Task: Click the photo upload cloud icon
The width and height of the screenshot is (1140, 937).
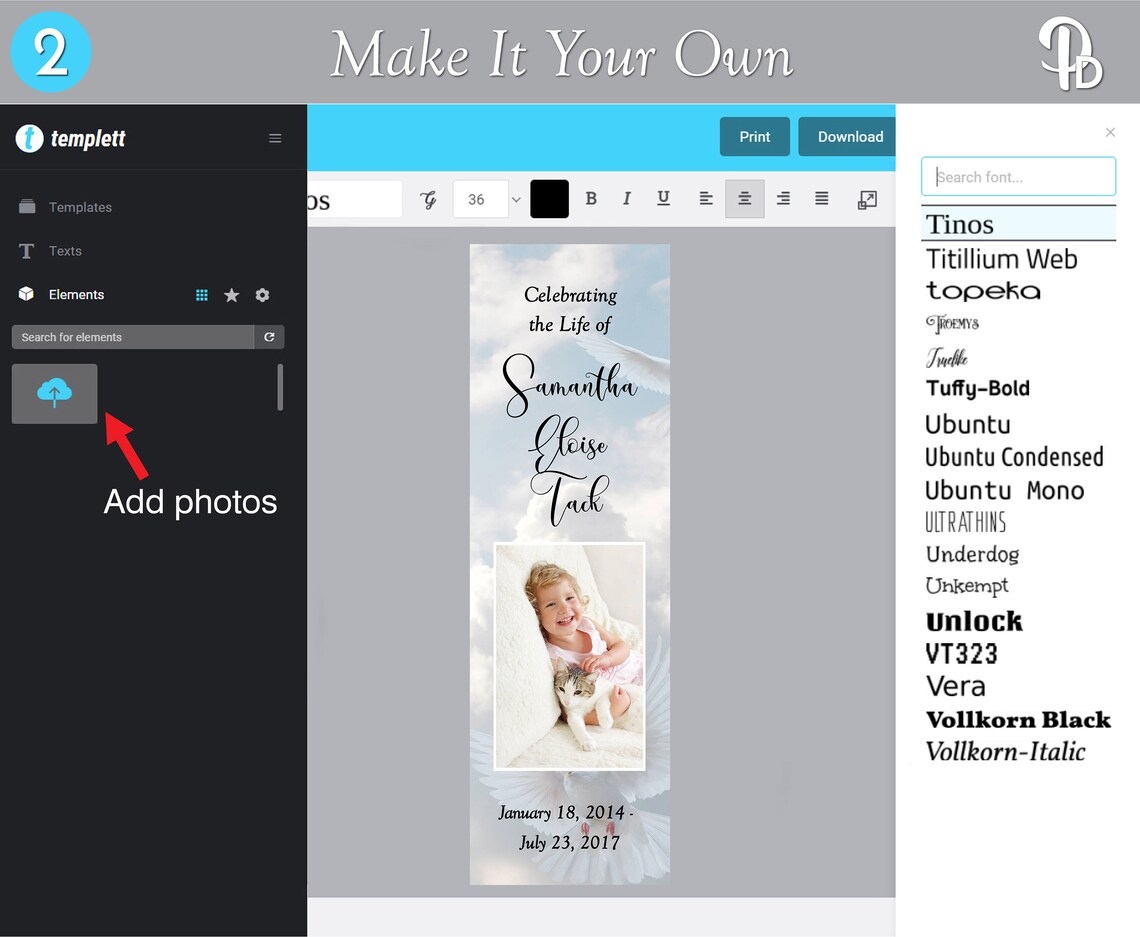Action: coord(54,393)
